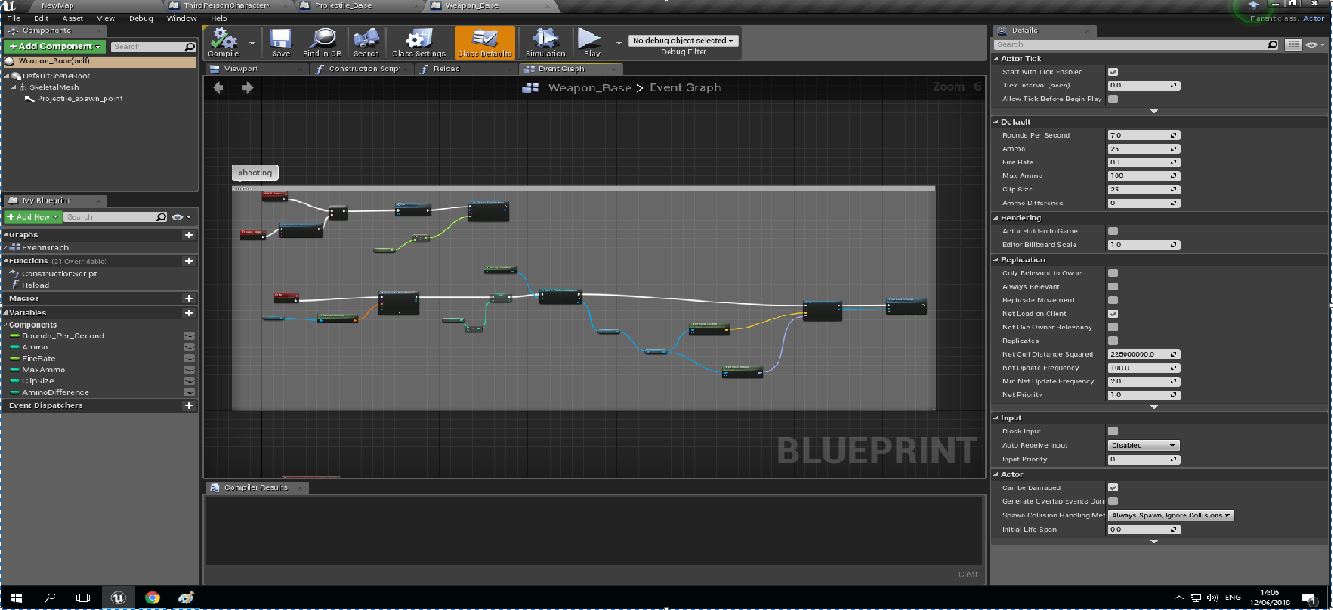Add a new graph with Graphs plus icon
The image size is (1333, 610).
(189, 235)
